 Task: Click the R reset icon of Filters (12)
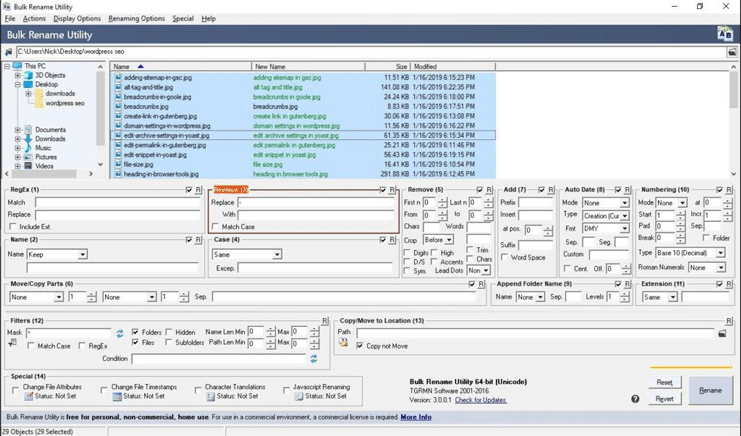(325, 321)
